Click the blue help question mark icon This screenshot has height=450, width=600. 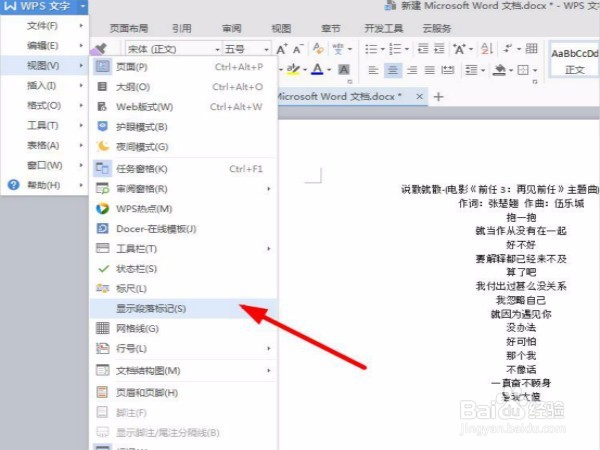pyautogui.click(x=13, y=185)
